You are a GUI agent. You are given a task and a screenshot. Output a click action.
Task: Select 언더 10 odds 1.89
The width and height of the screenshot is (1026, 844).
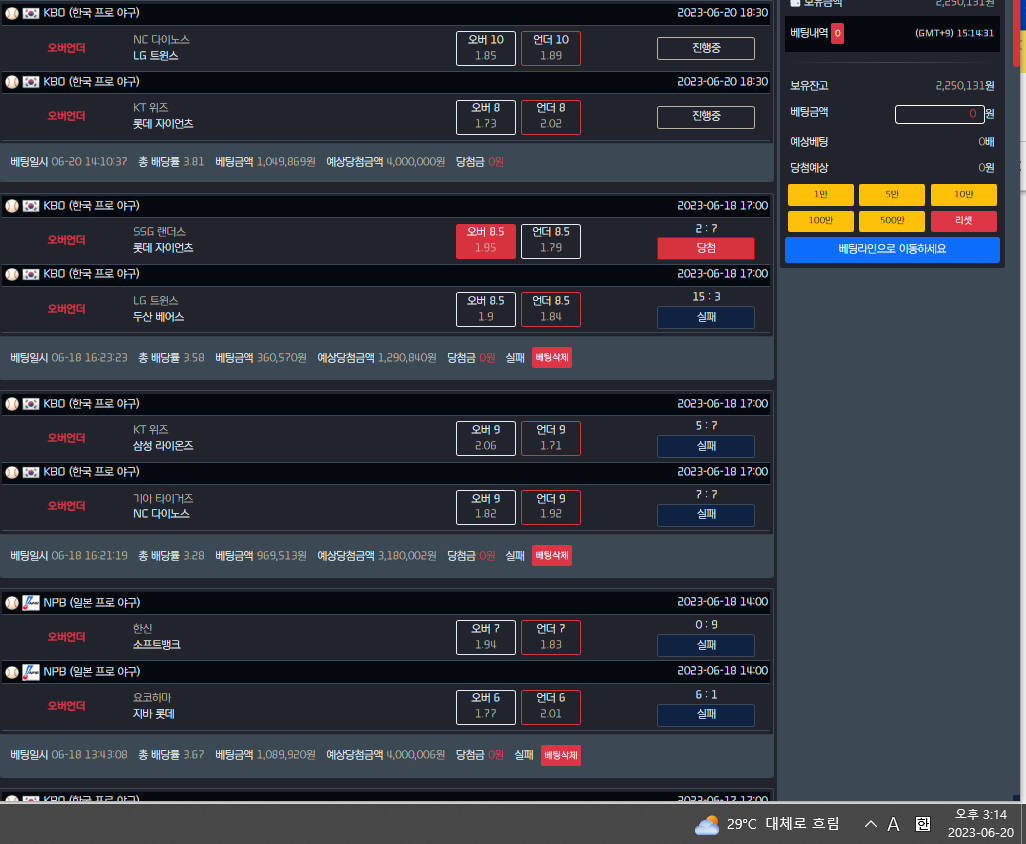(551, 48)
